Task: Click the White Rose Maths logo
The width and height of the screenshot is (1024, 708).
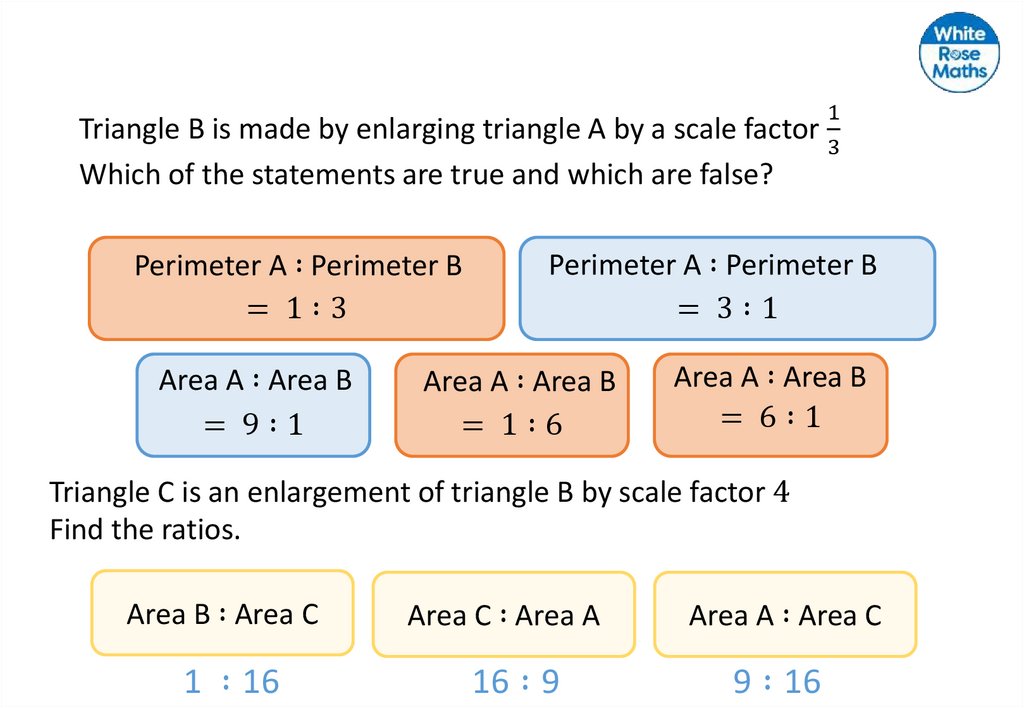Action: click(959, 54)
